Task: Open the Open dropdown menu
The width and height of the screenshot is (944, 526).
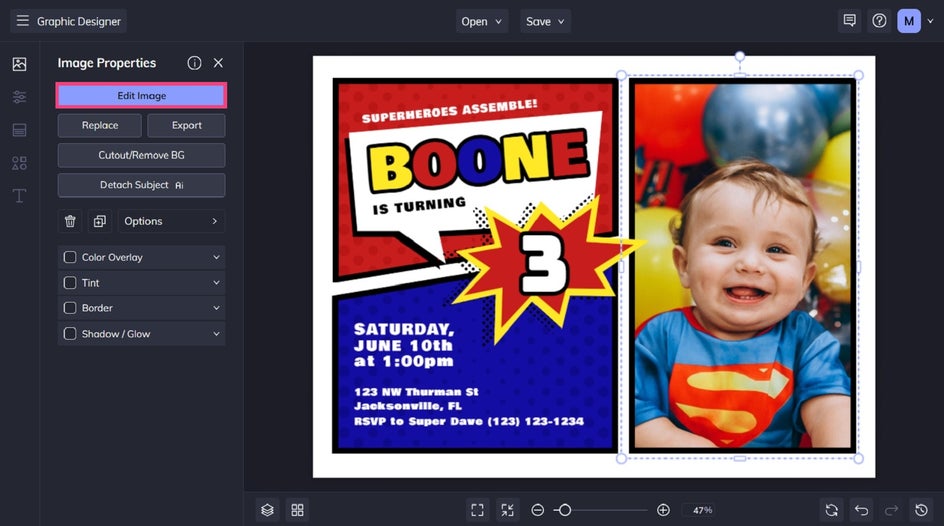Action: (x=482, y=21)
